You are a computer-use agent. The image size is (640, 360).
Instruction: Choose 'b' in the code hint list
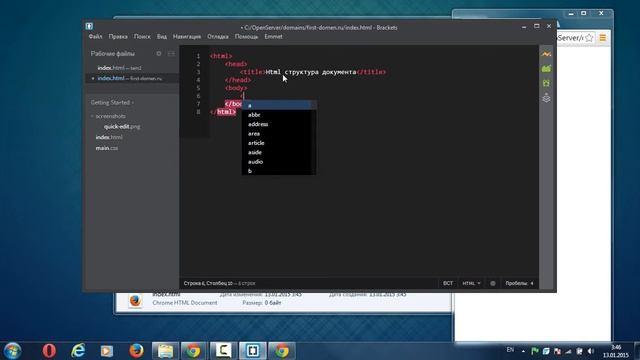coord(278,171)
